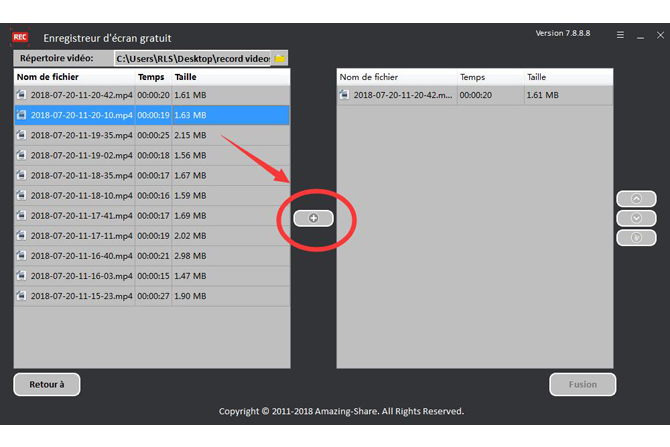Select file 2018-07-20-11-19-35.mp4 in left list
670x447 pixels.
click(x=80, y=135)
